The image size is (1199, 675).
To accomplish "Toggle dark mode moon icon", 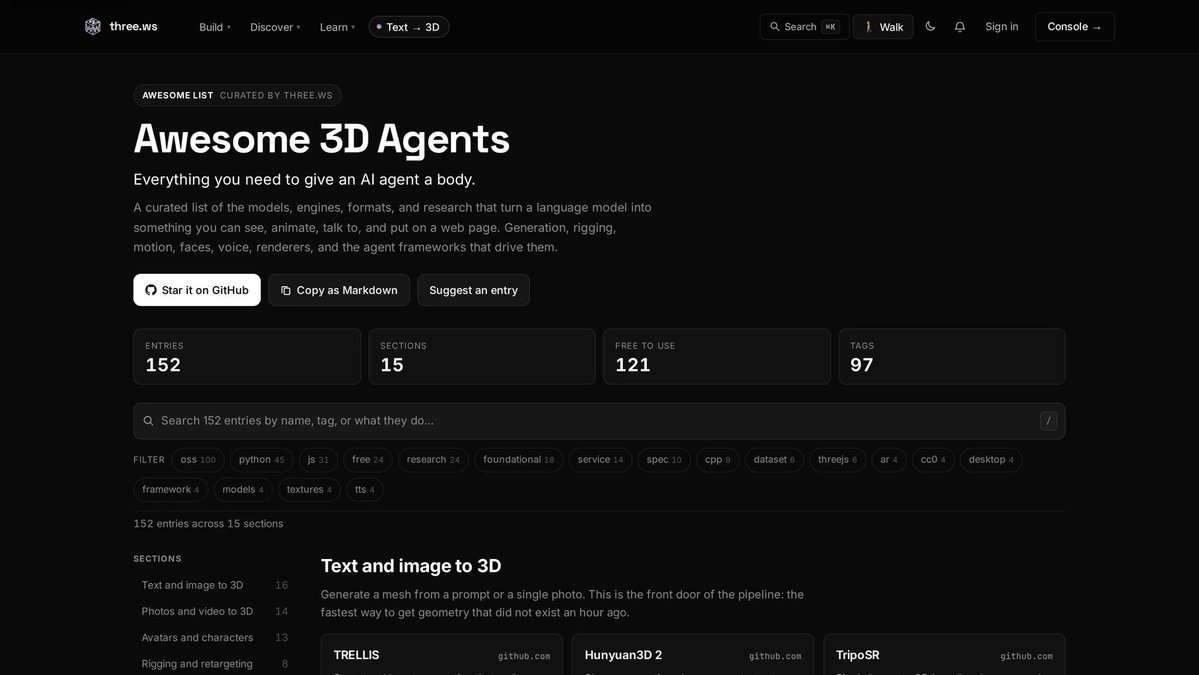I will [x=930, y=27].
